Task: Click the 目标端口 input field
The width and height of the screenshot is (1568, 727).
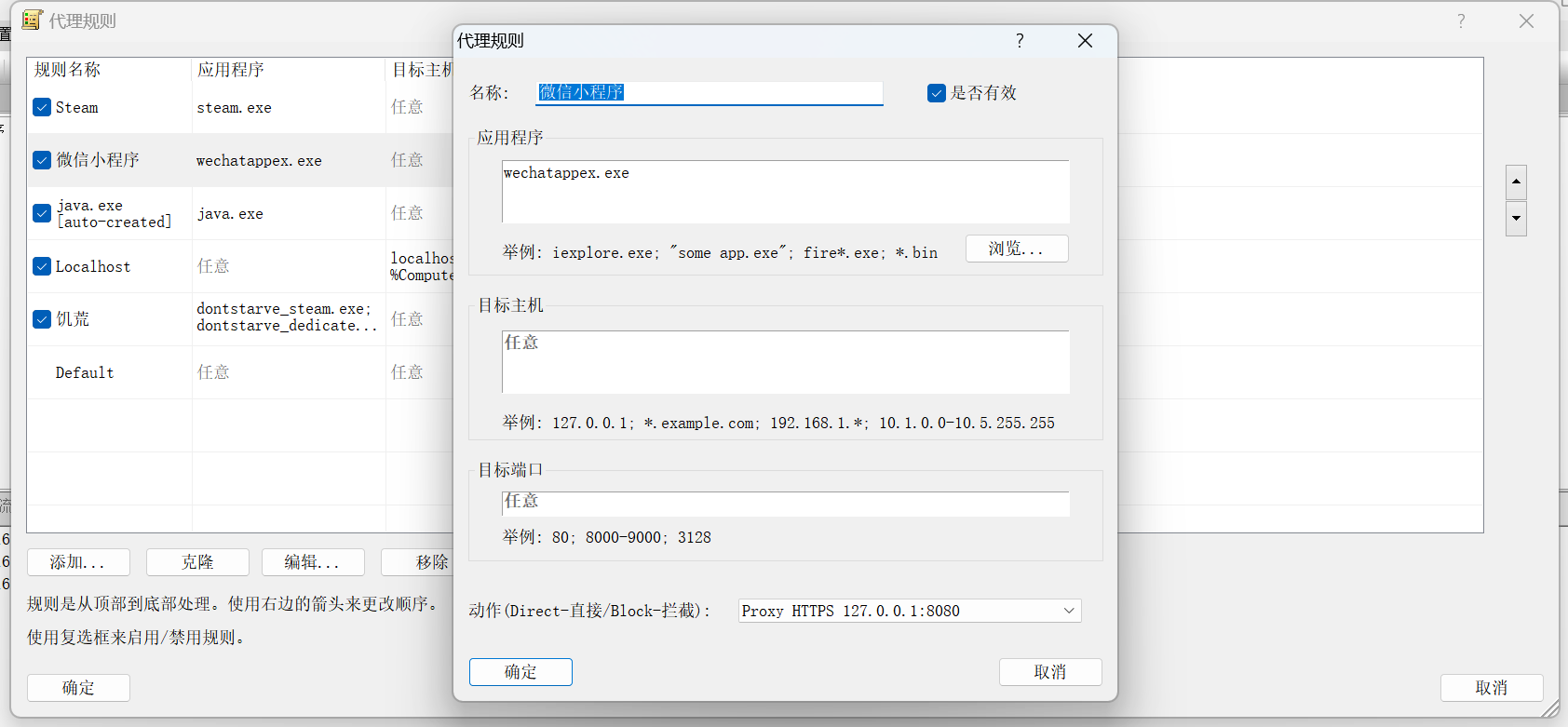Action: [785, 504]
